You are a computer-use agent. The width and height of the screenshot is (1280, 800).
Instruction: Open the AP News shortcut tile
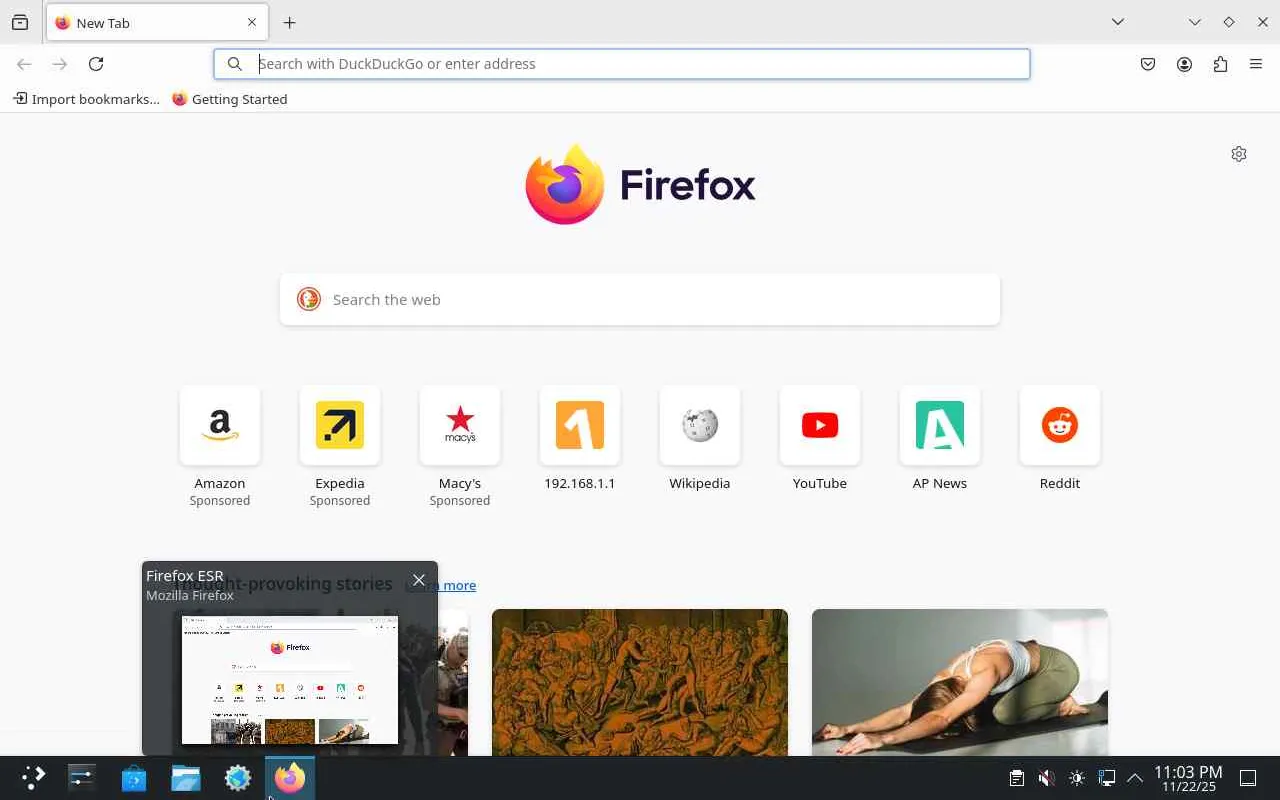click(x=940, y=439)
